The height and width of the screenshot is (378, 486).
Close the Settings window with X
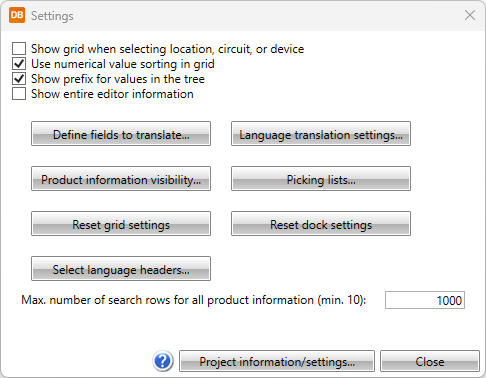pos(470,15)
